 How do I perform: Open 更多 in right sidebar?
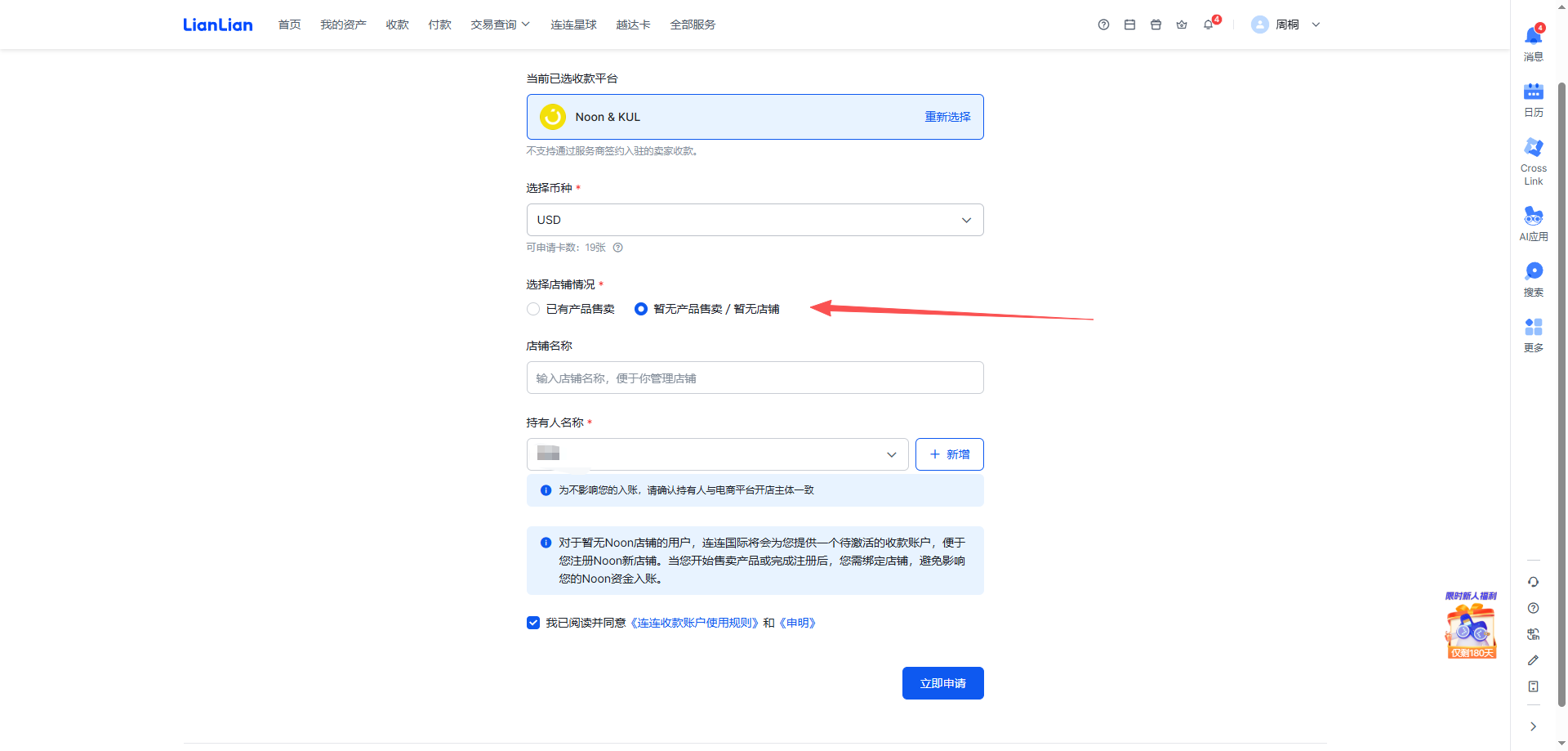1534,335
